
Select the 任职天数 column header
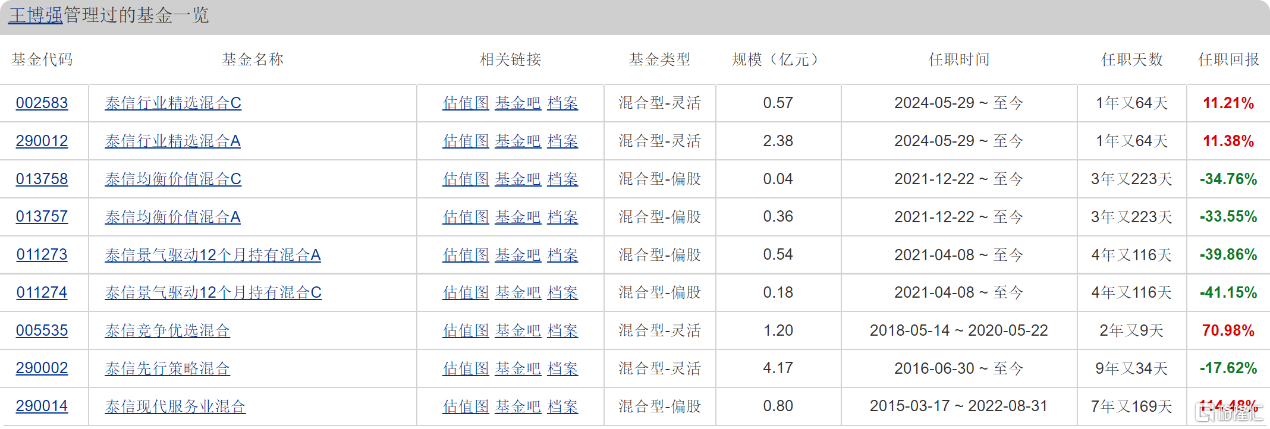(x=1132, y=59)
